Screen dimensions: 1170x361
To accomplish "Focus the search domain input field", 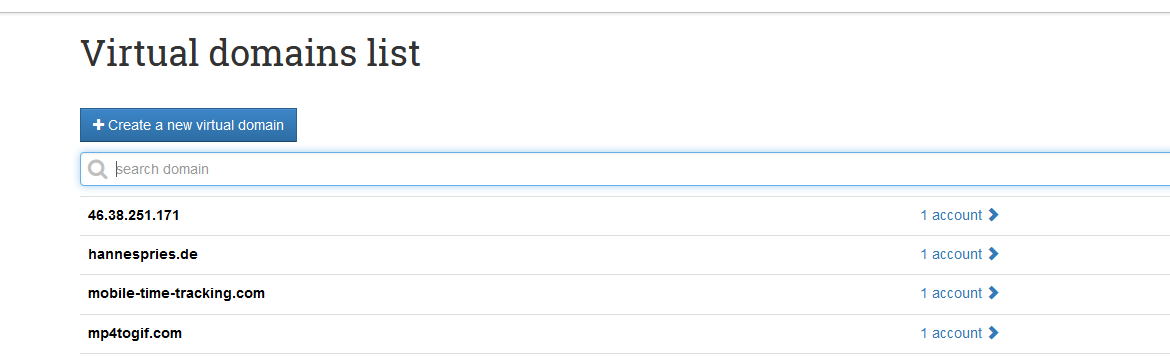I will point(625,169).
